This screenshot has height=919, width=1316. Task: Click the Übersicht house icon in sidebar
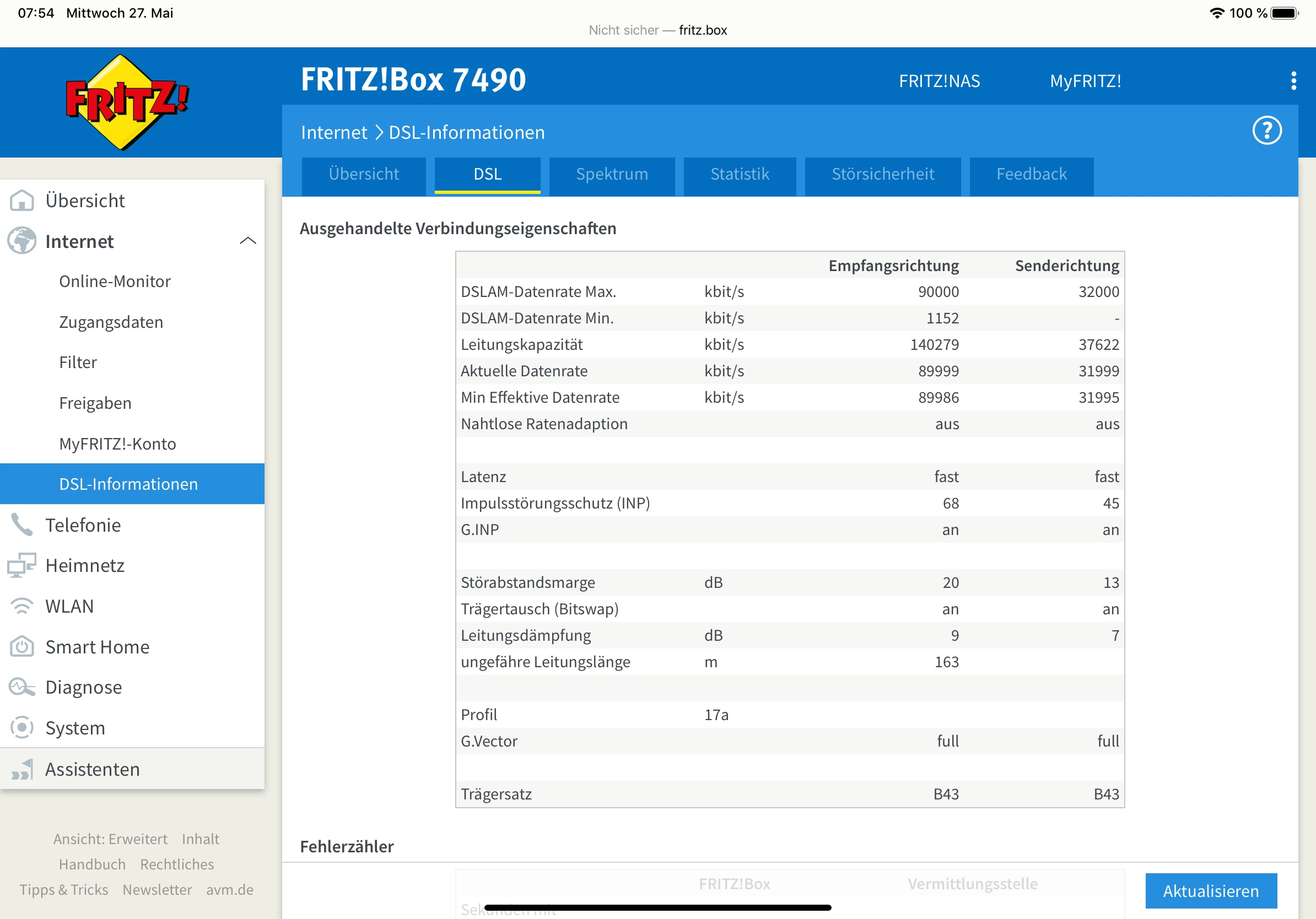[22, 201]
